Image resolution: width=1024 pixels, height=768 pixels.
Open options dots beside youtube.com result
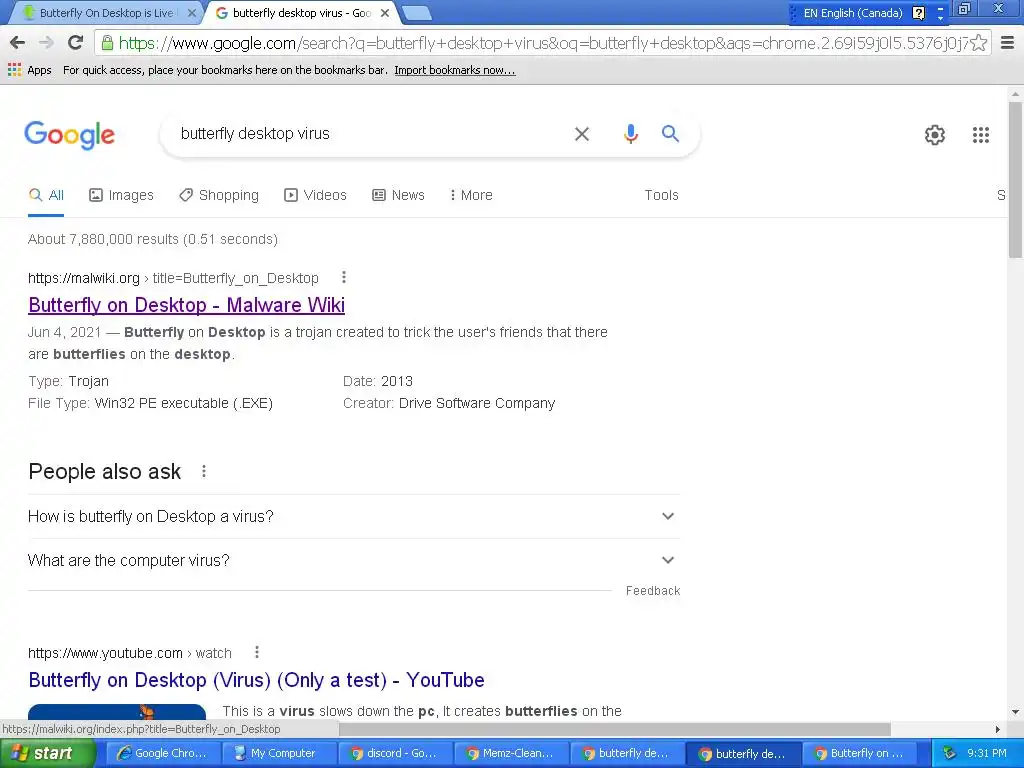coord(257,652)
